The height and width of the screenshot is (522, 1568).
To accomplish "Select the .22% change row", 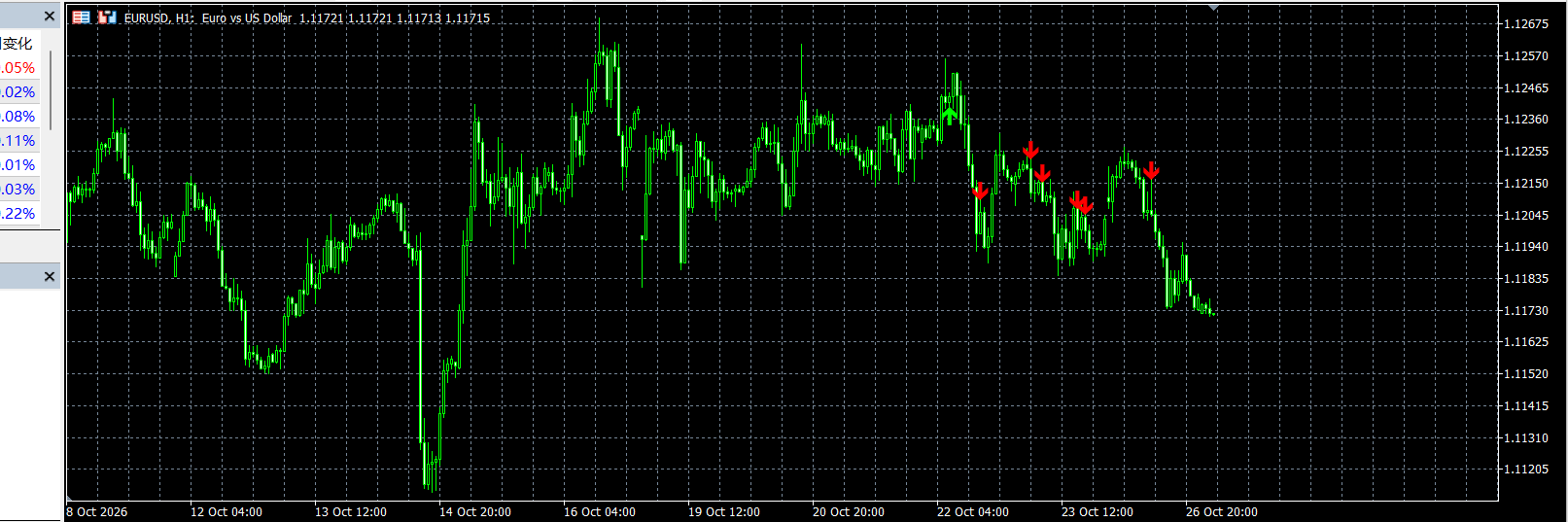I will (x=18, y=214).
